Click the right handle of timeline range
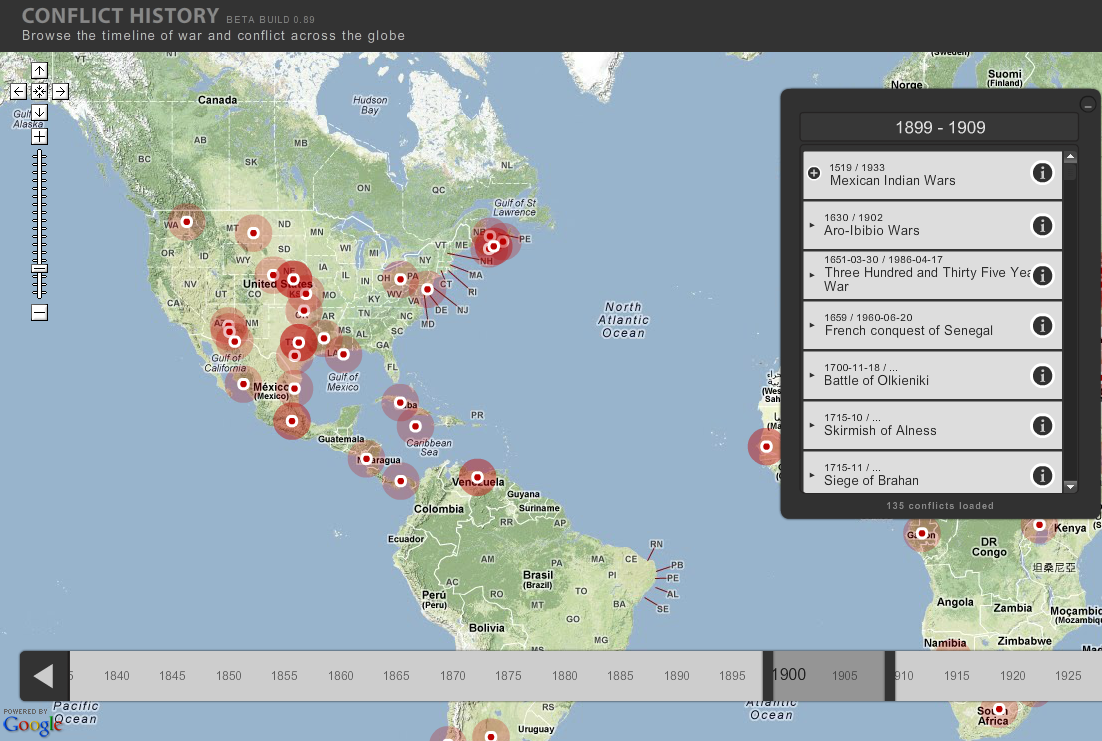 pos(890,676)
